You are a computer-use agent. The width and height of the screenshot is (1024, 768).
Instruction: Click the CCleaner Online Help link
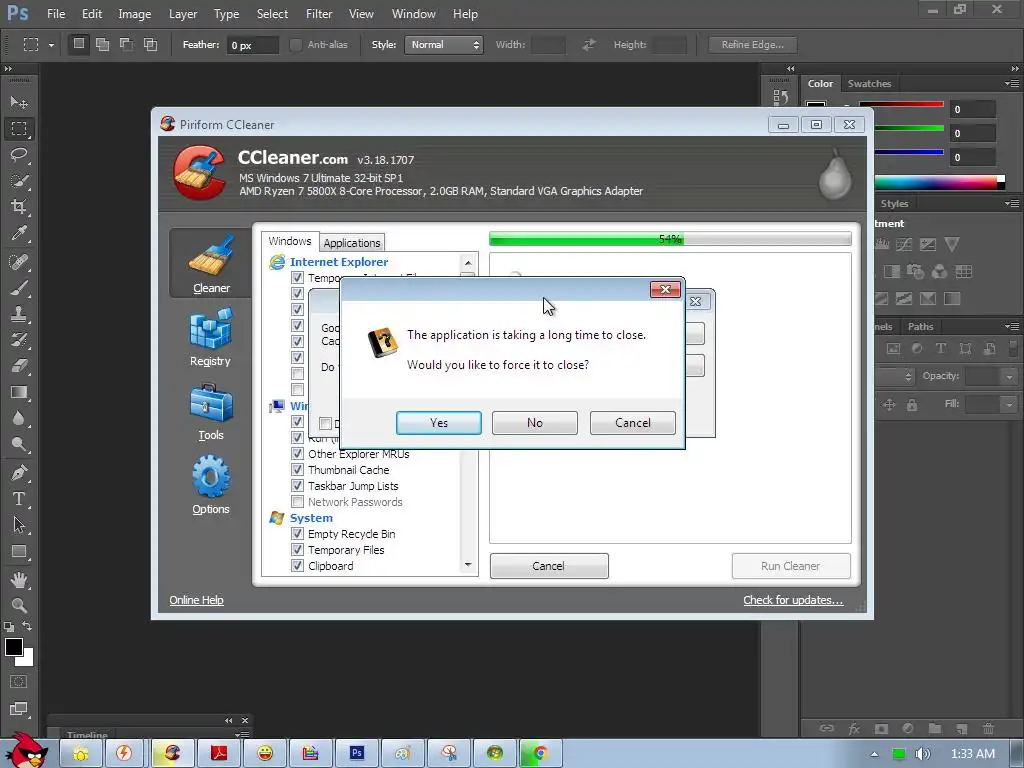point(197,600)
